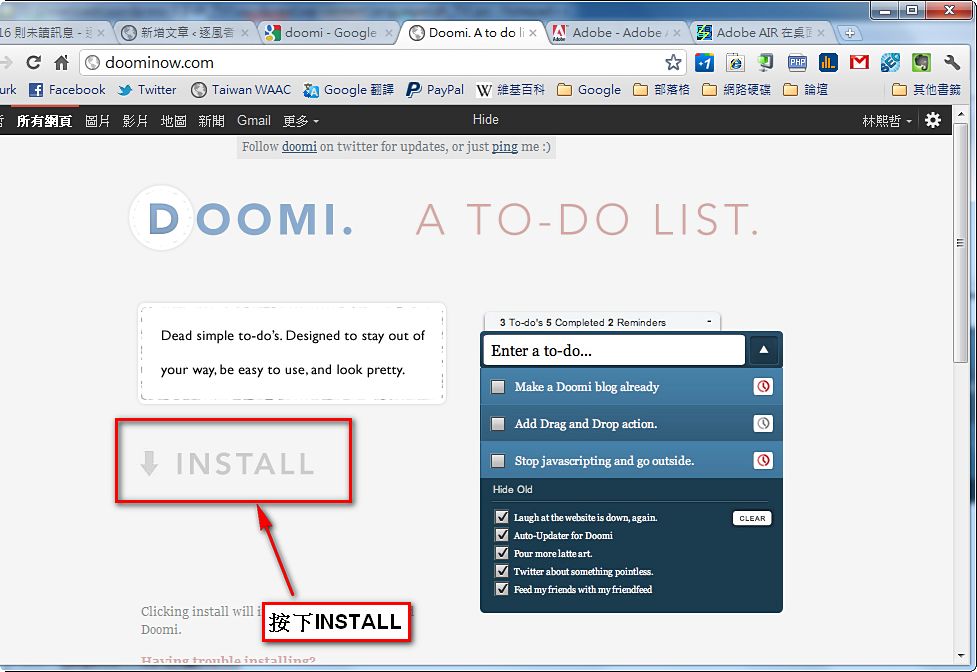Click the PHP extension icon
The image size is (977, 672).
pos(797,62)
